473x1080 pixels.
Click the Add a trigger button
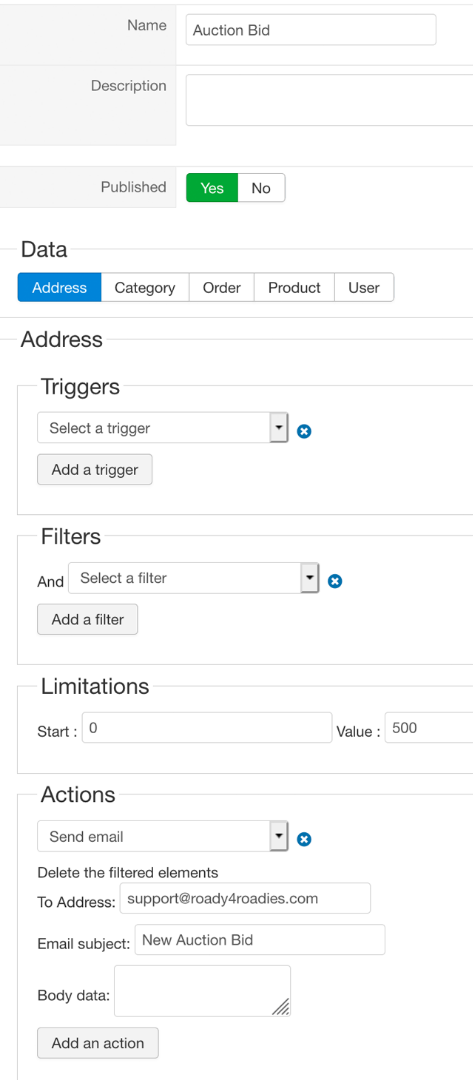(95, 470)
